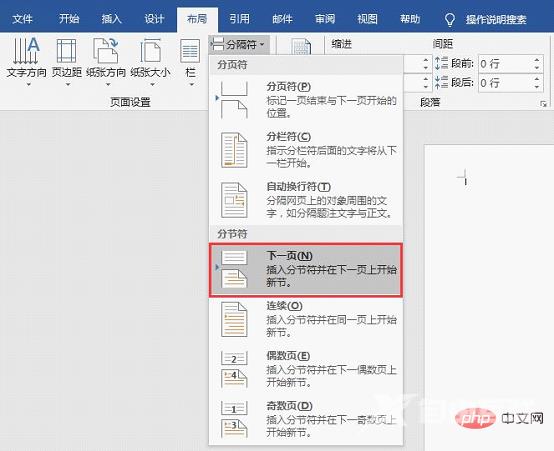The width and height of the screenshot is (554, 451).
Task: Toggle the 分隔符 breaks dropdown button
Action: click(x=239, y=45)
